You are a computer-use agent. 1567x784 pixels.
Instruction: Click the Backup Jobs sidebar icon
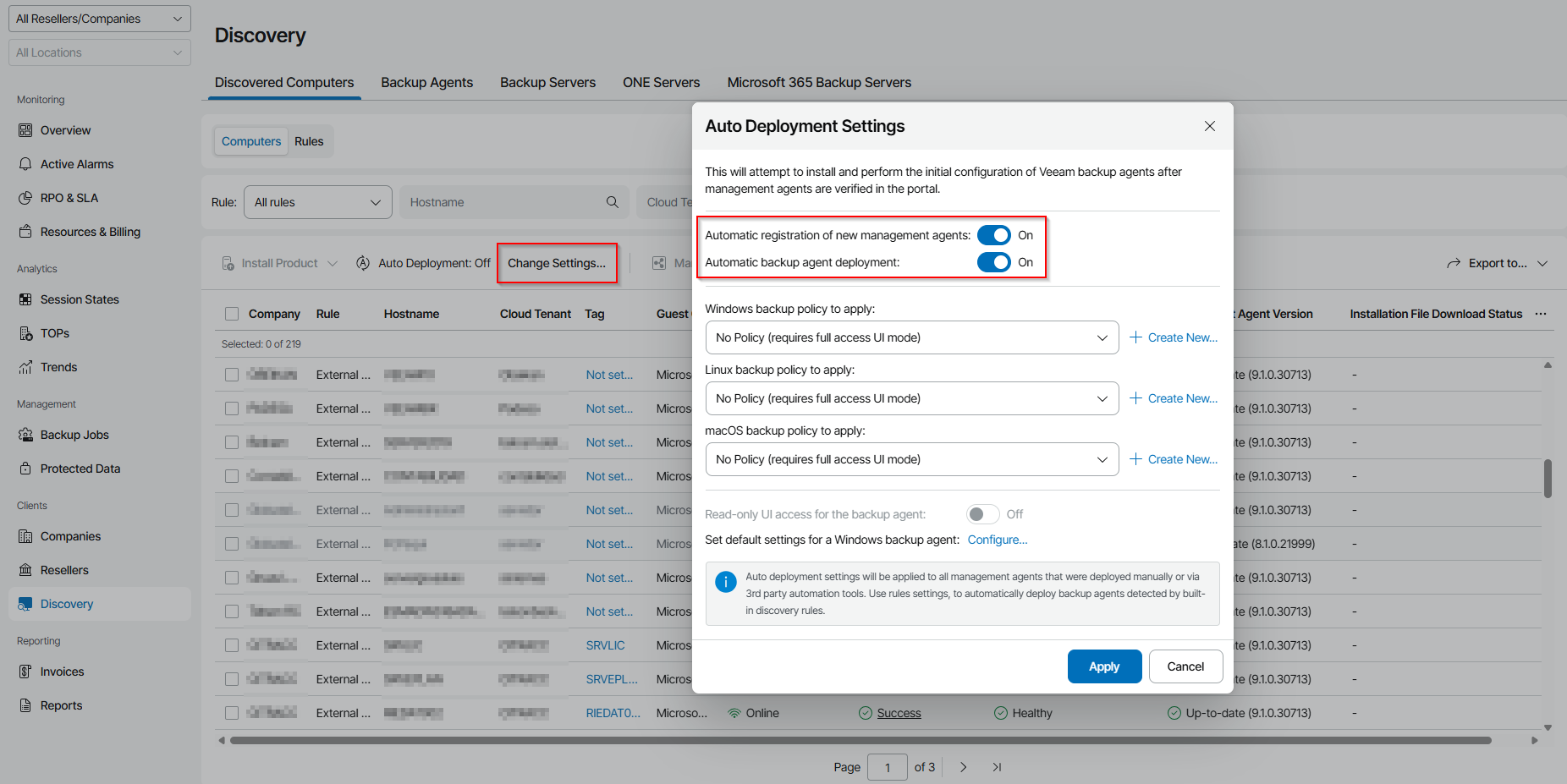25,435
